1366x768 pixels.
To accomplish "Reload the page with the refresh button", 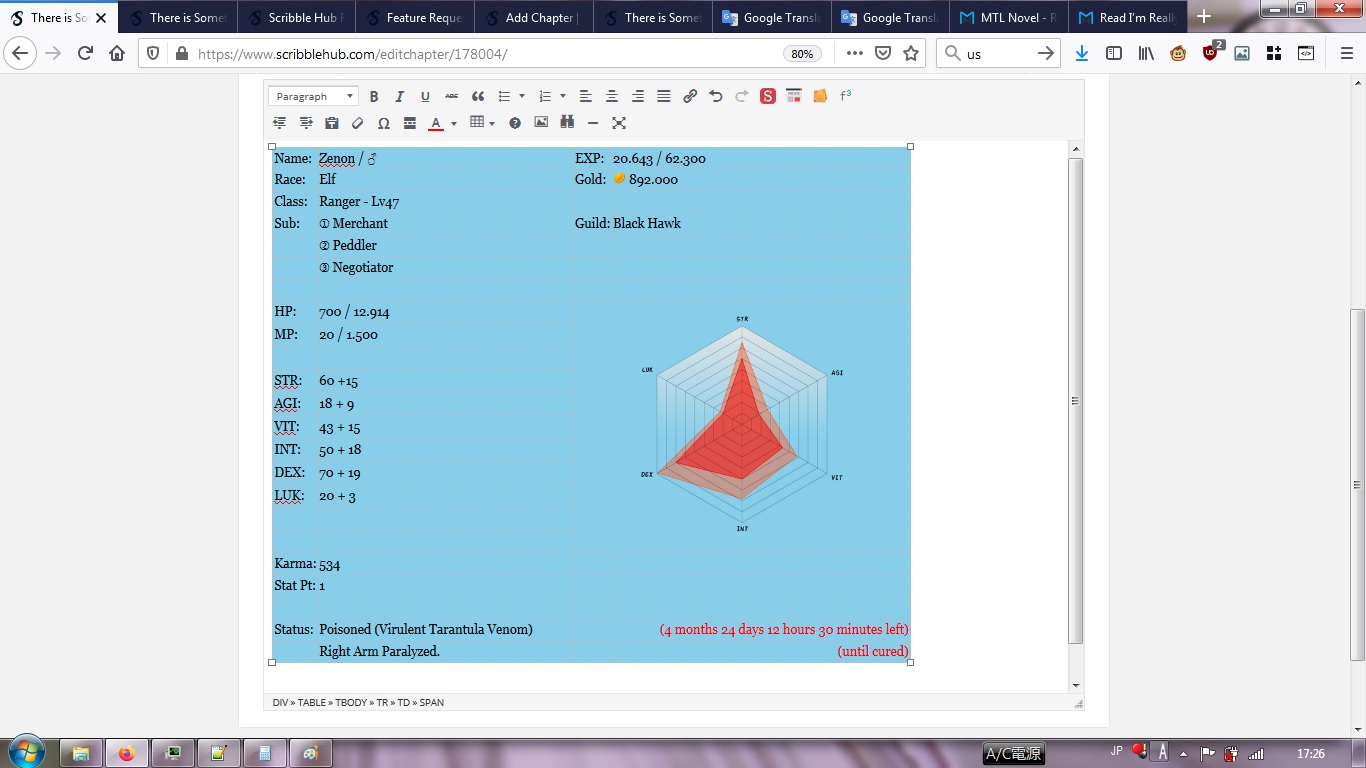I will (85, 54).
